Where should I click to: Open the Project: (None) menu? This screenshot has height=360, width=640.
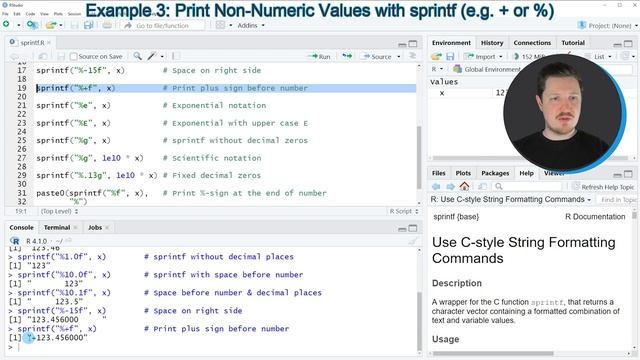coord(608,25)
